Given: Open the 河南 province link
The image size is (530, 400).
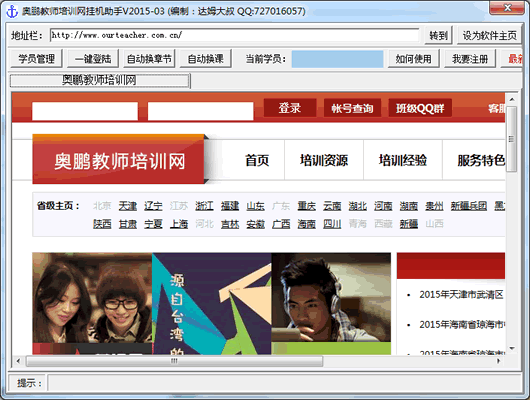Looking at the screenshot, I should click(383, 206).
